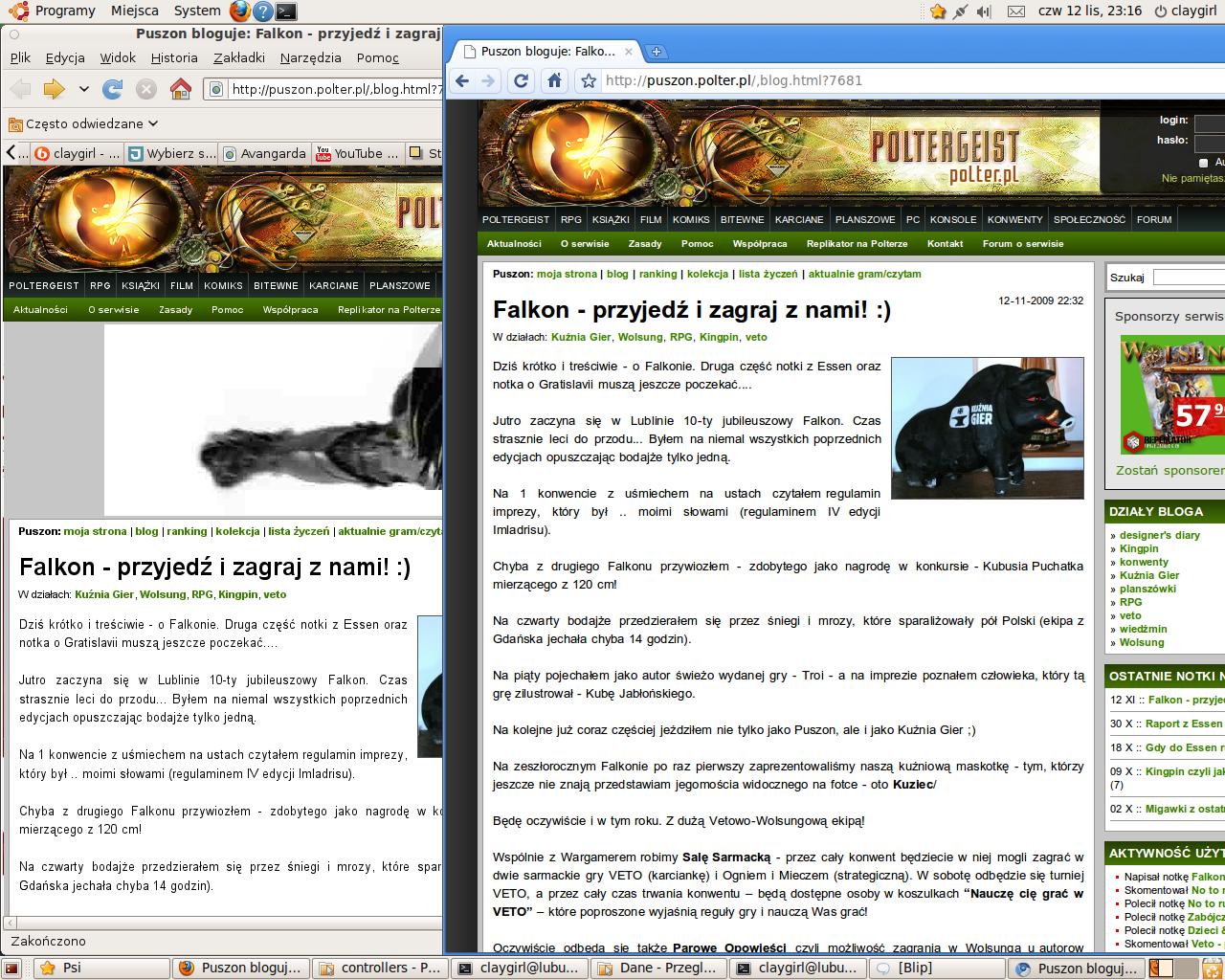Click the ranking link in Firefox page
The height and width of the screenshot is (980, 1225).
point(187,531)
